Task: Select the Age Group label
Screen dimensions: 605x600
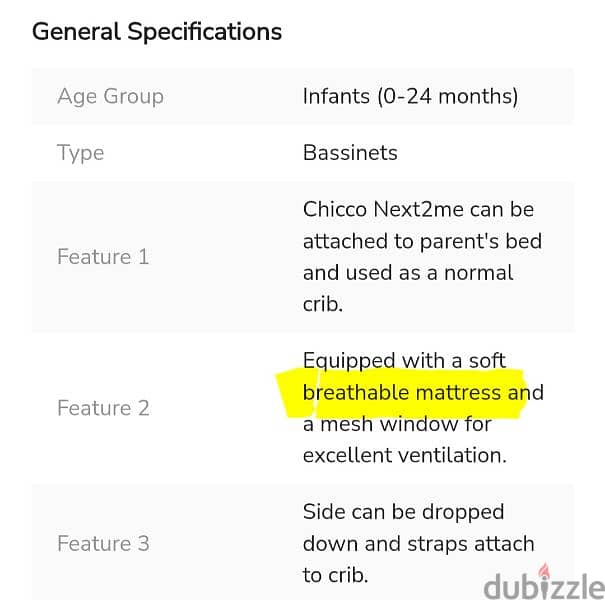Action: (110, 96)
